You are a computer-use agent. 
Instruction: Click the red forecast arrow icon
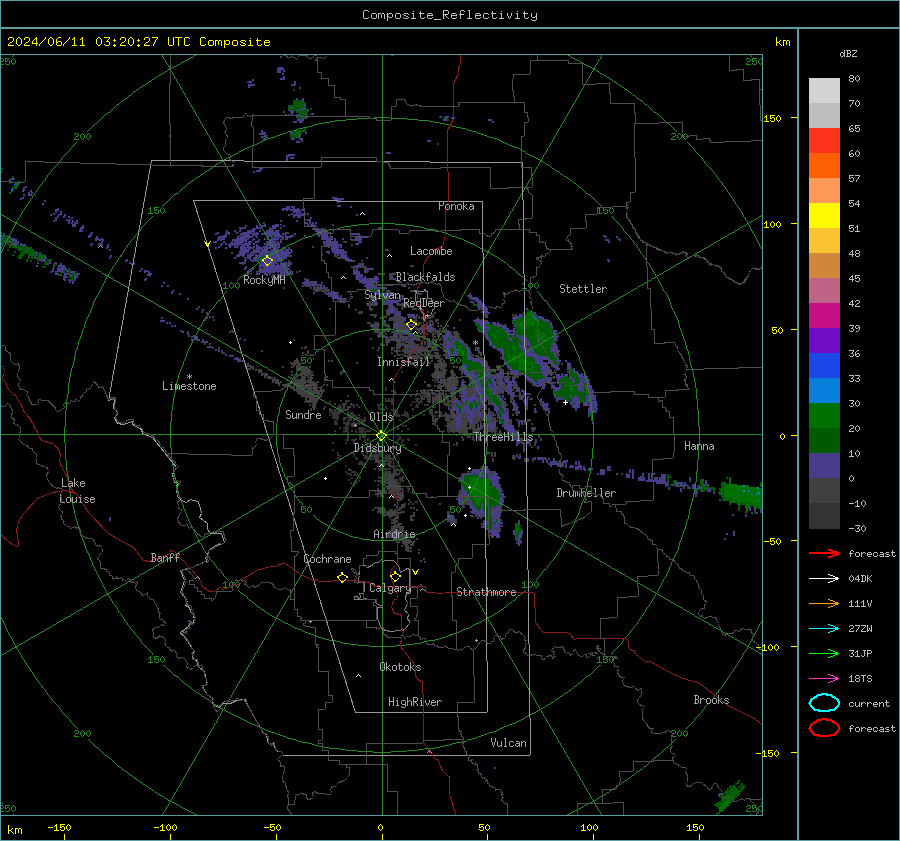pyautogui.click(x=824, y=553)
